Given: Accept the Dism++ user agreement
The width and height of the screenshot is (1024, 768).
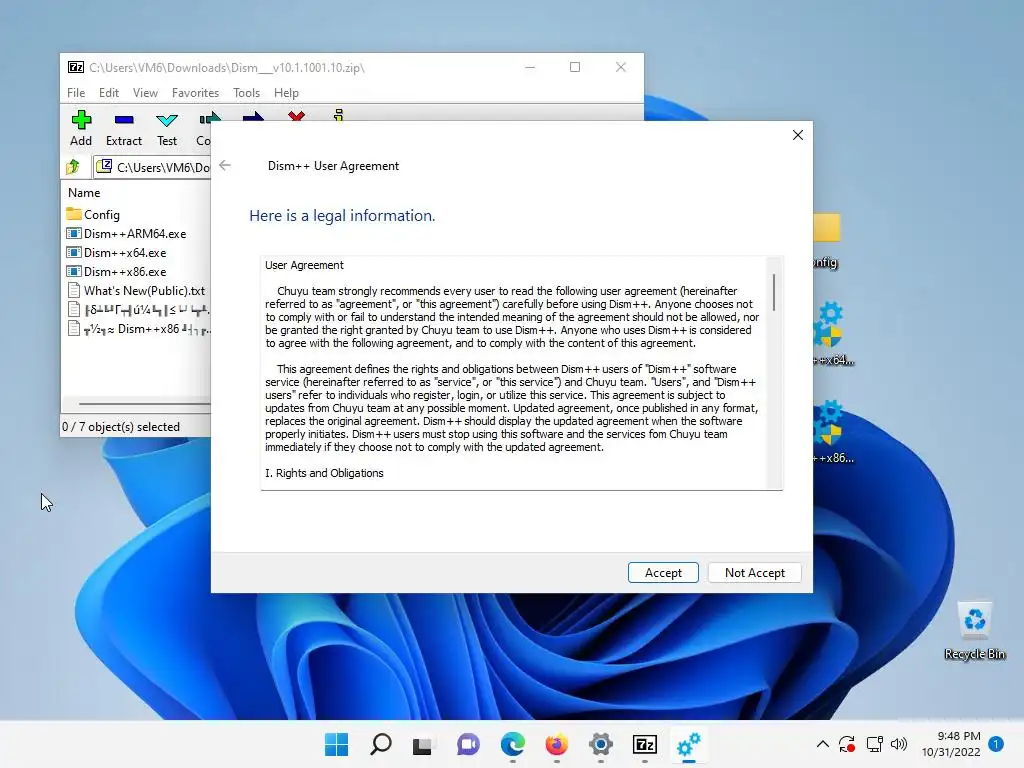Looking at the screenshot, I should [663, 572].
